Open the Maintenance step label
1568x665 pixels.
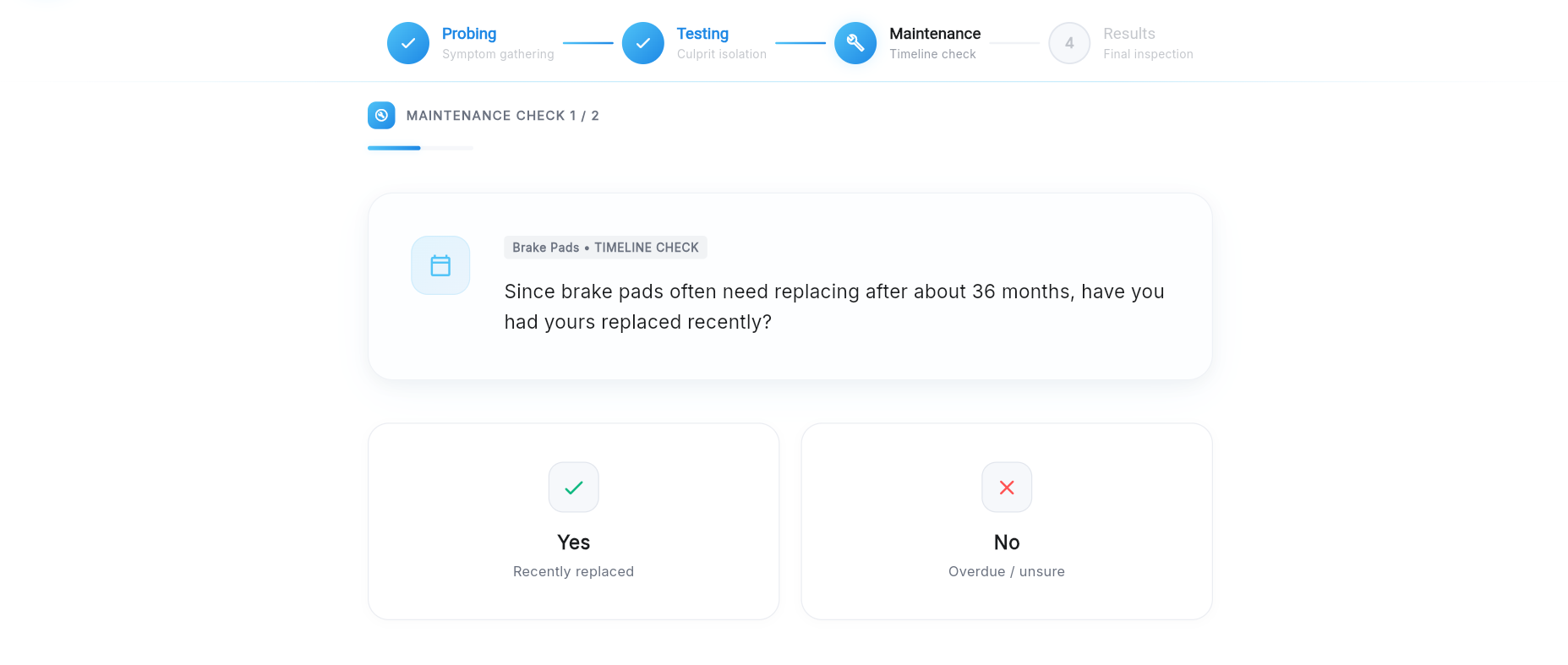coord(935,34)
